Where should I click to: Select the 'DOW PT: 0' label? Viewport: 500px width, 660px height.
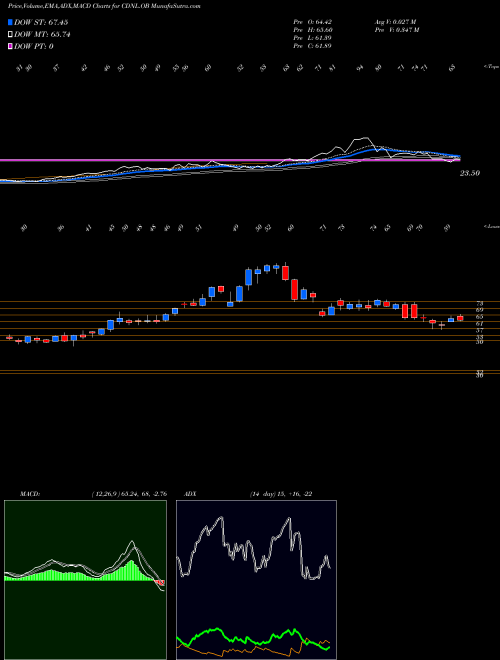(33, 46)
